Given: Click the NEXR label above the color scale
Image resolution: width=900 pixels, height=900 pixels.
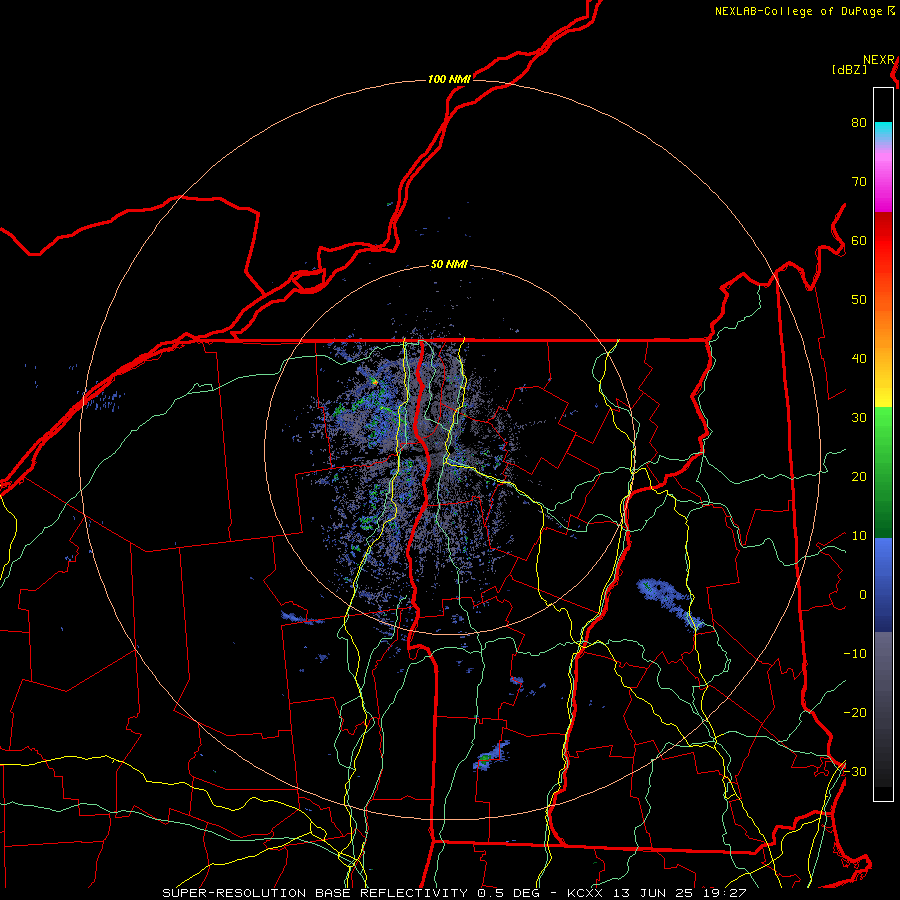Looking at the screenshot, I should [x=879, y=60].
